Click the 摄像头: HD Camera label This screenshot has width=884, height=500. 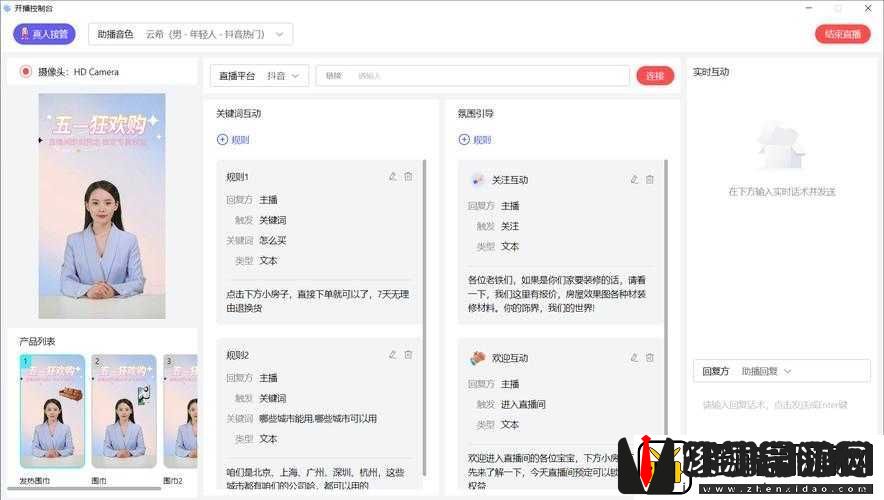point(78,72)
